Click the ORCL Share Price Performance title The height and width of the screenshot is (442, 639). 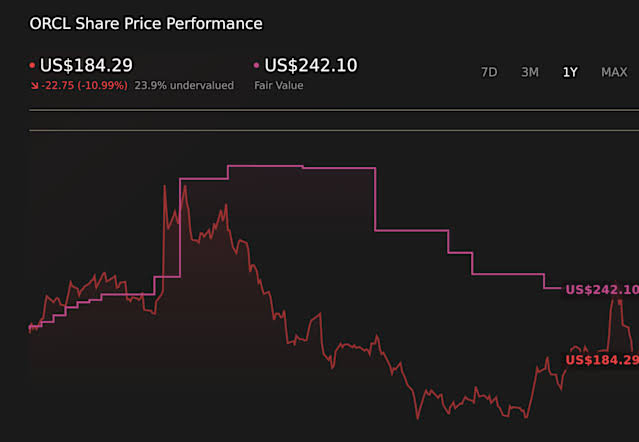point(146,24)
